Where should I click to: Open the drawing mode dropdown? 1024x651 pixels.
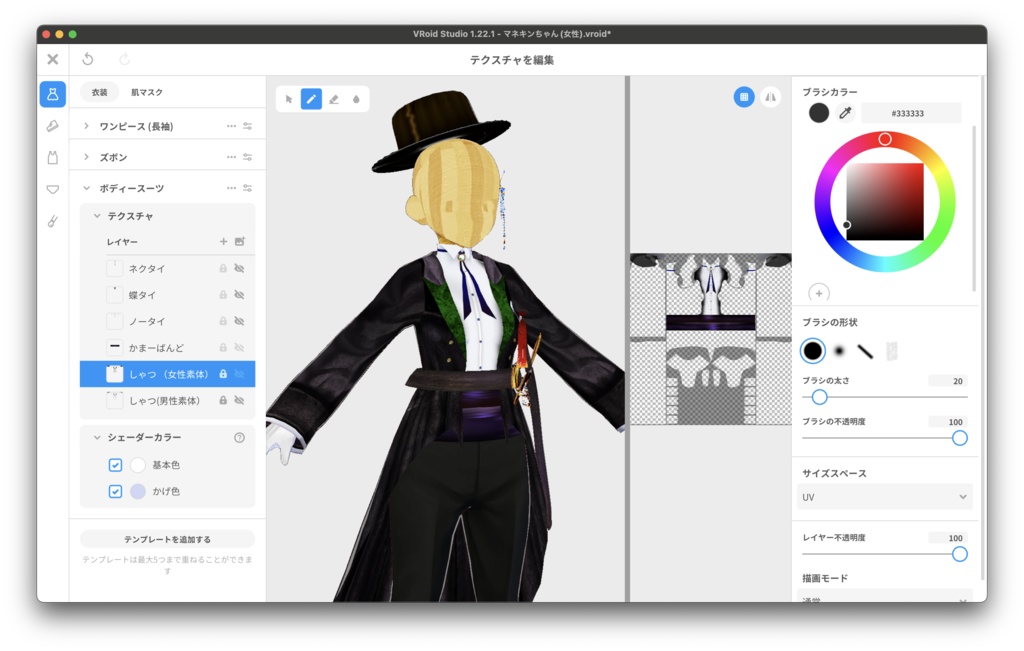pyautogui.click(x=884, y=597)
